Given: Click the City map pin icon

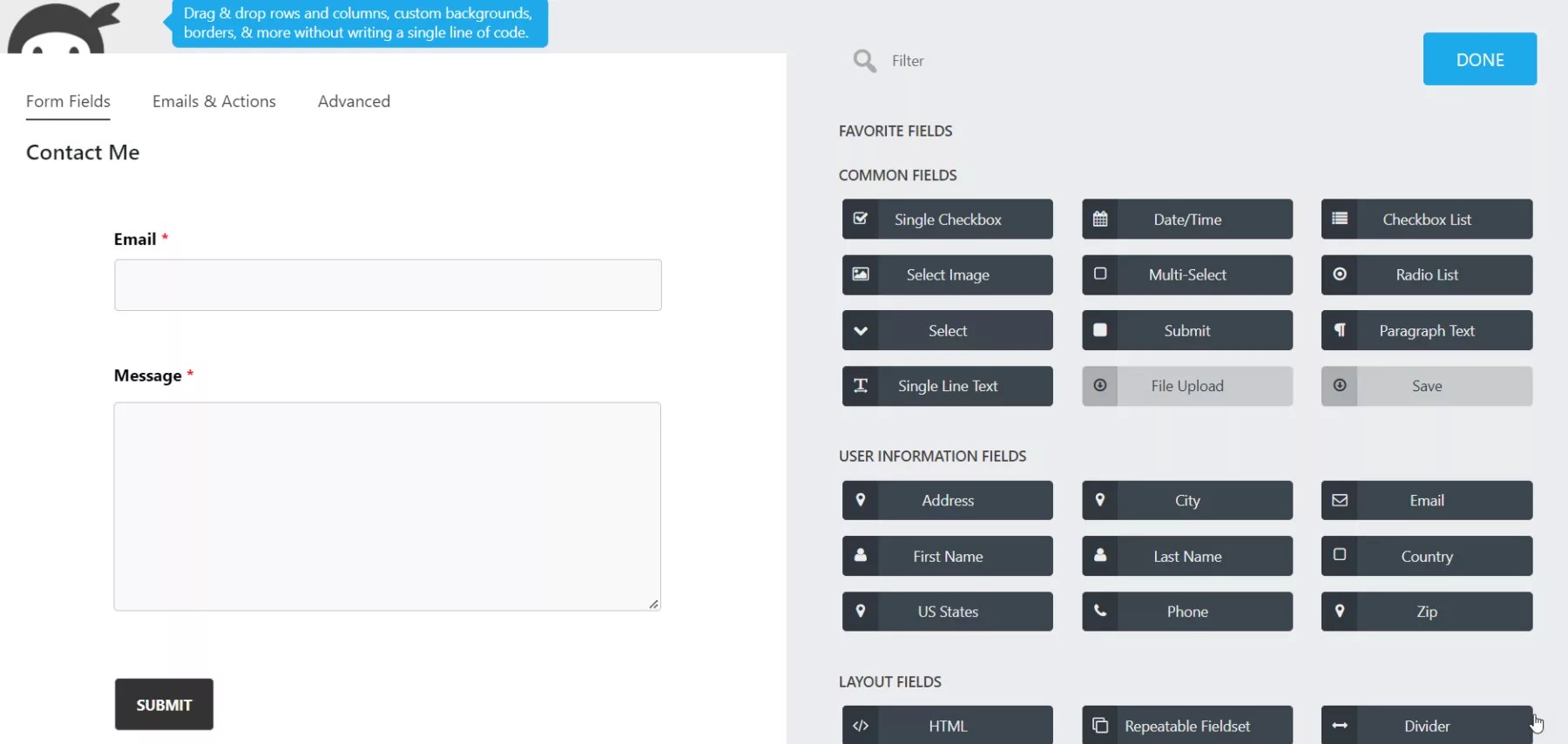Looking at the screenshot, I should point(1100,500).
